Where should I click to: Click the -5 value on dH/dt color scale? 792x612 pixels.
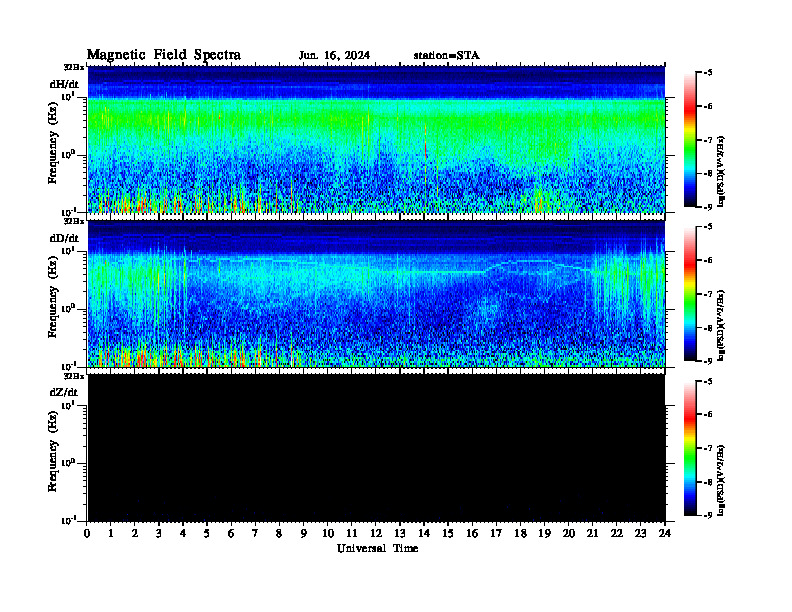coord(708,73)
